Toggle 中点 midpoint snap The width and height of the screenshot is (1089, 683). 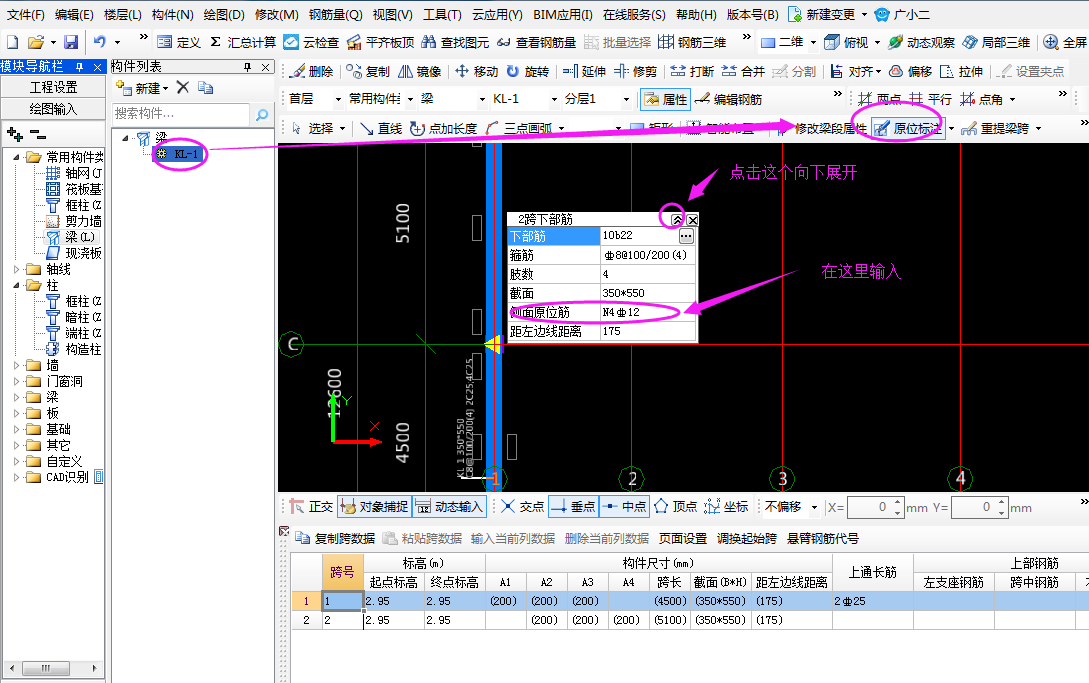(624, 507)
